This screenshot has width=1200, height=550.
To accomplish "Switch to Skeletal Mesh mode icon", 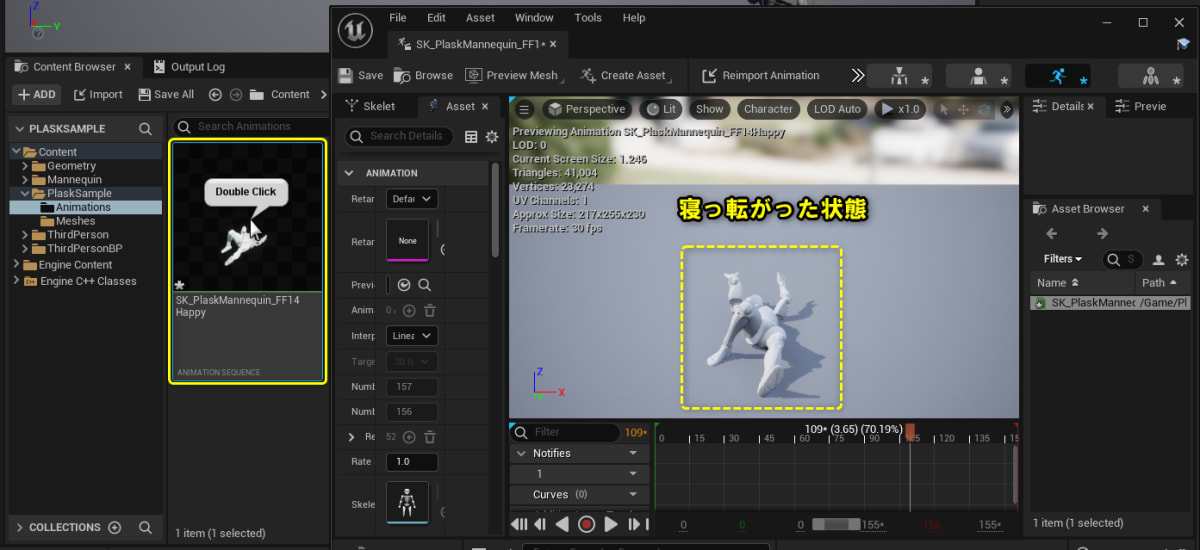I will tap(979, 76).
